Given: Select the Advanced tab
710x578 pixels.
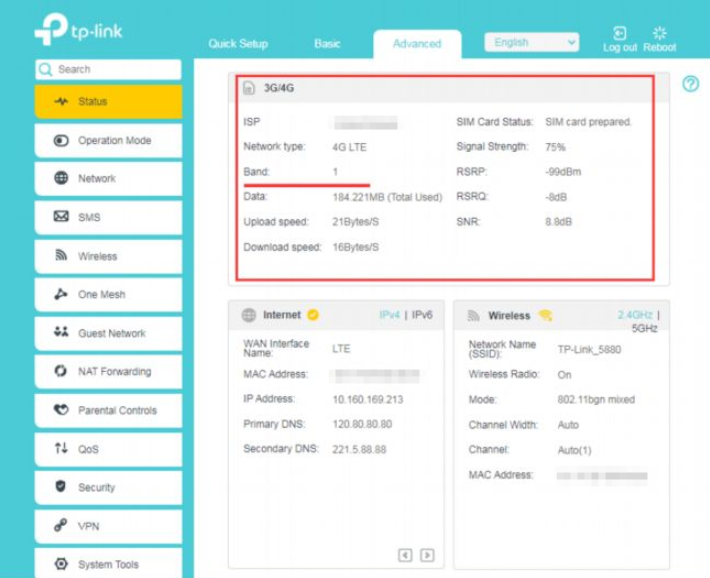Looking at the screenshot, I should pyautogui.click(x=417, y=44).
